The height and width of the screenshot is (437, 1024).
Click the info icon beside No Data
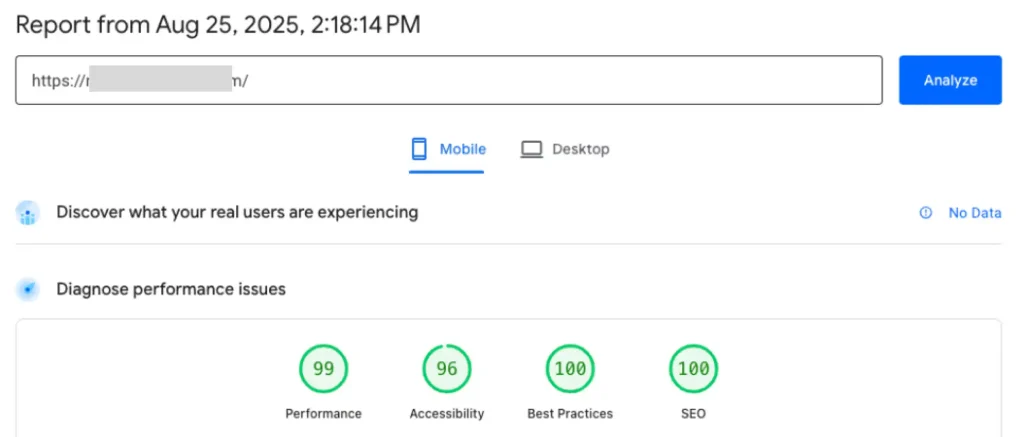pos(925,213)
